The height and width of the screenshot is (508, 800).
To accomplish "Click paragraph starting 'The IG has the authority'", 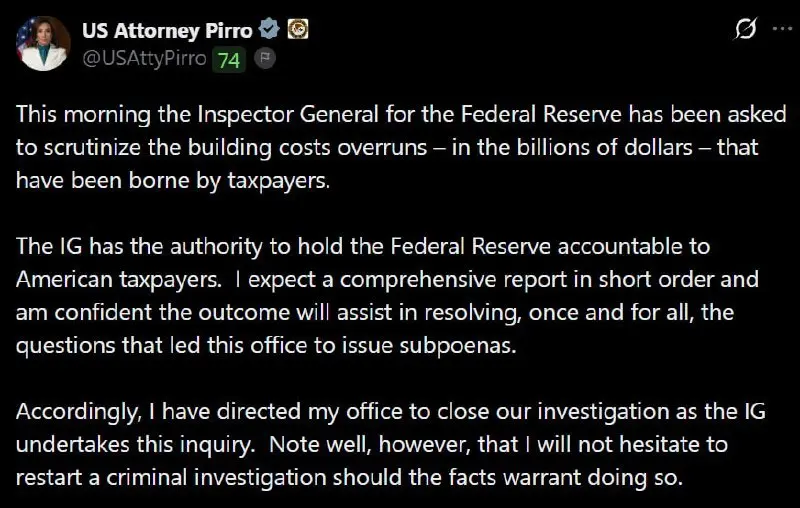I will click(x=387, y=296).
